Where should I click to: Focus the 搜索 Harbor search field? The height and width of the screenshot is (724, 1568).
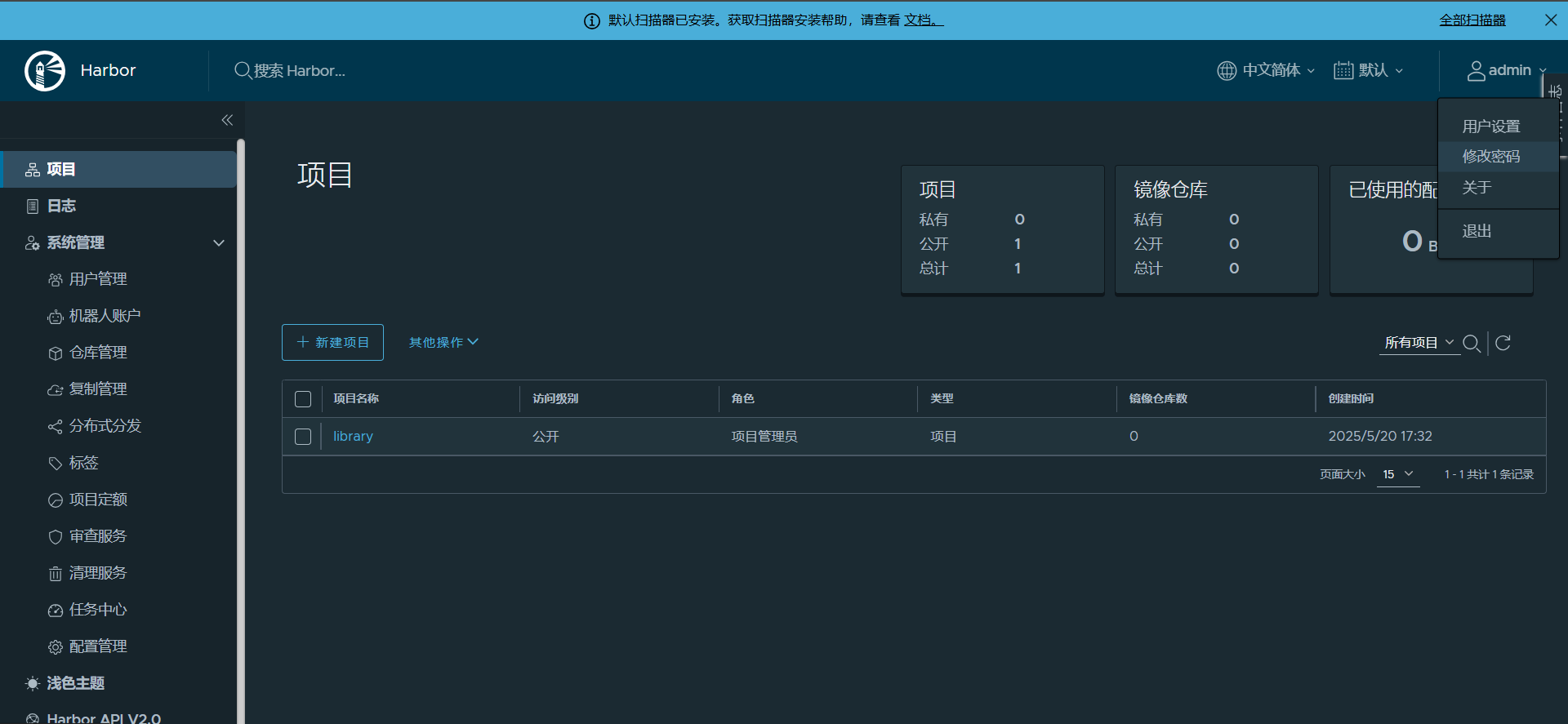[300, 71]
